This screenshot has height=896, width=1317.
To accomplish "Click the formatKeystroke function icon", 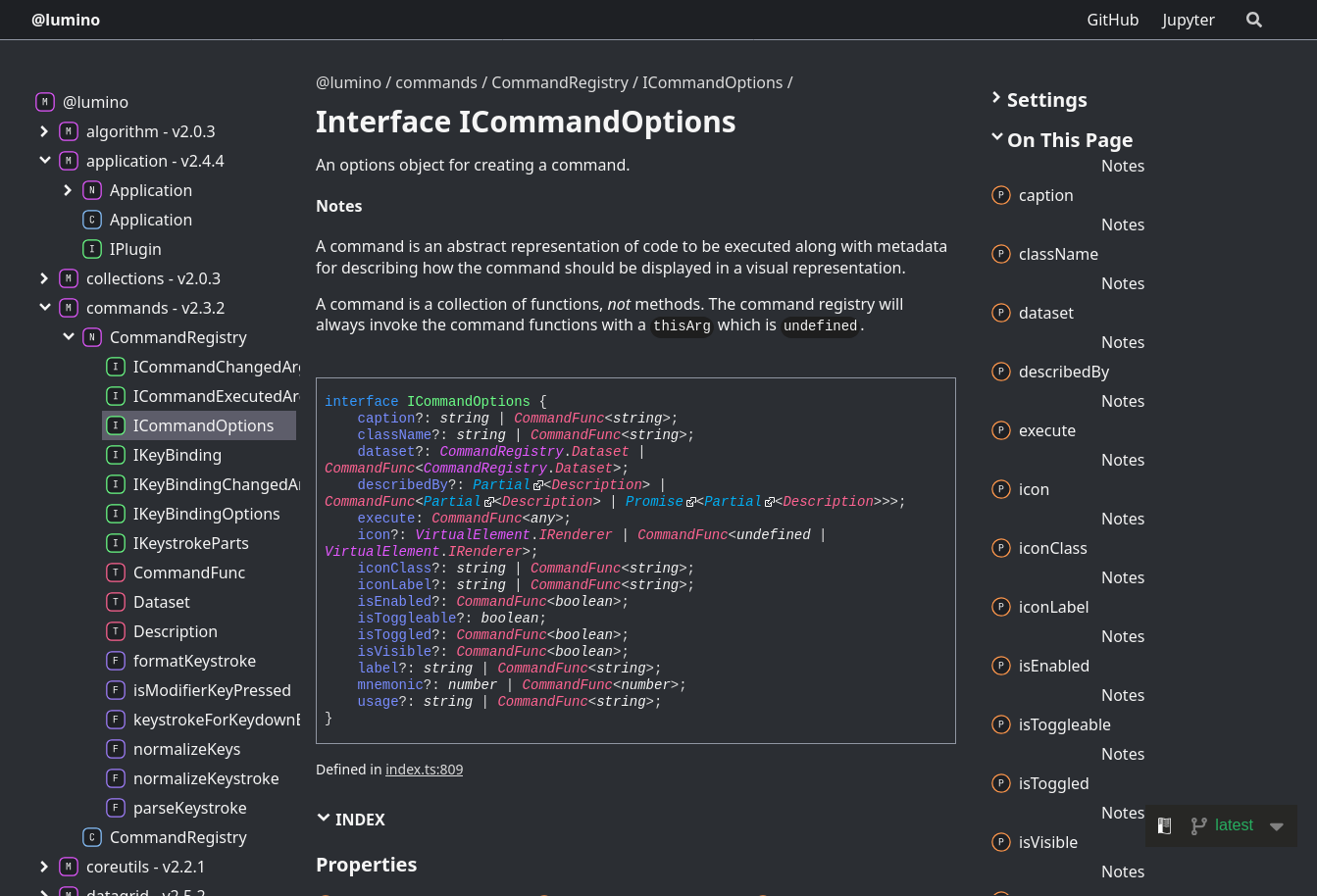I will click(115, 661).
